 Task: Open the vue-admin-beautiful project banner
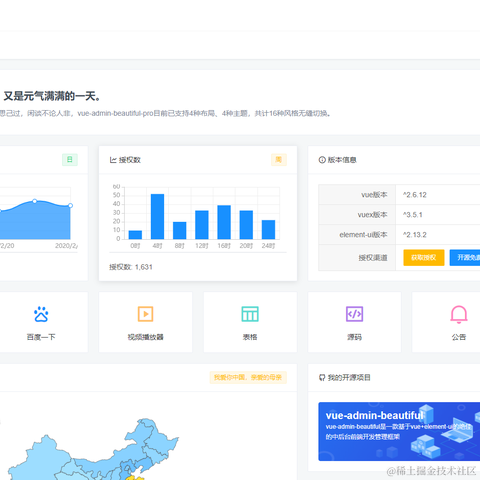point(399,432)
